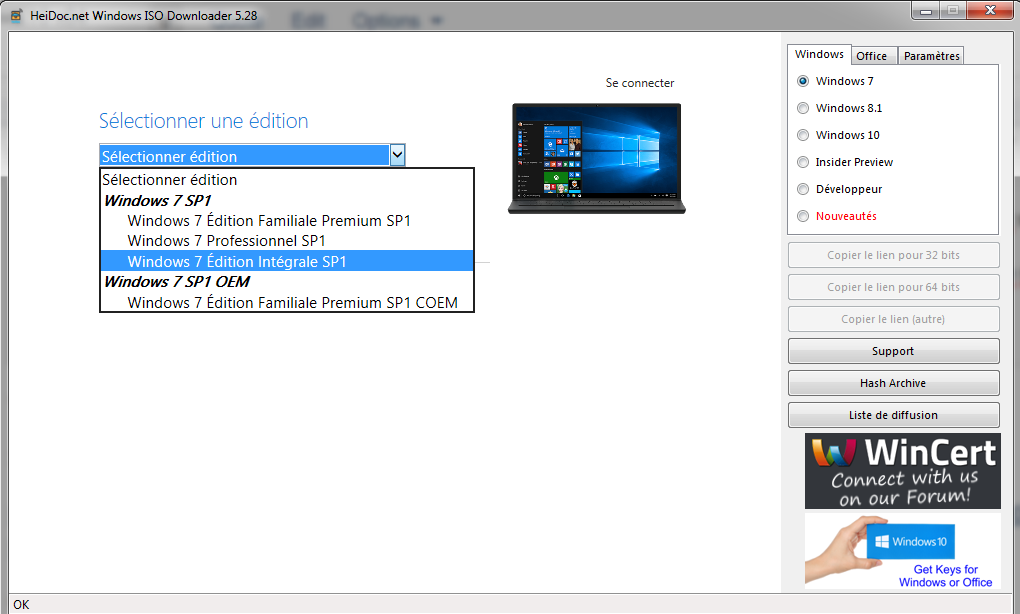The height and width of the screenshot is (614, 1020).
Task: Select the Windows 7 radio button
Action: [803, 81]
